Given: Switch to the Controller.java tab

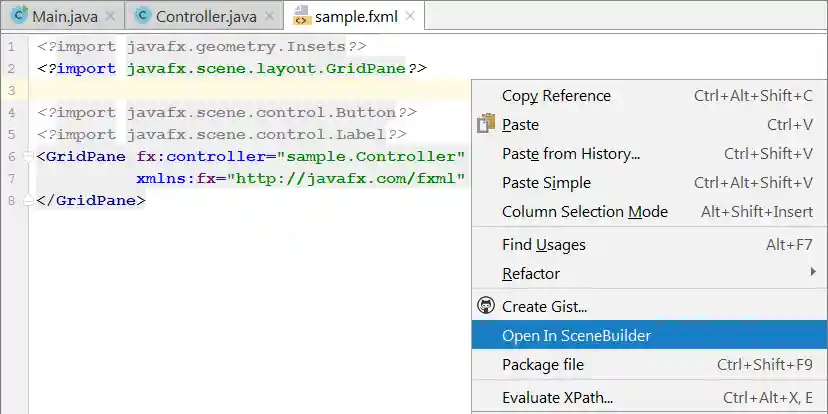Looking at the screenshot, I should pyautogui.click(x=206, y=17).
